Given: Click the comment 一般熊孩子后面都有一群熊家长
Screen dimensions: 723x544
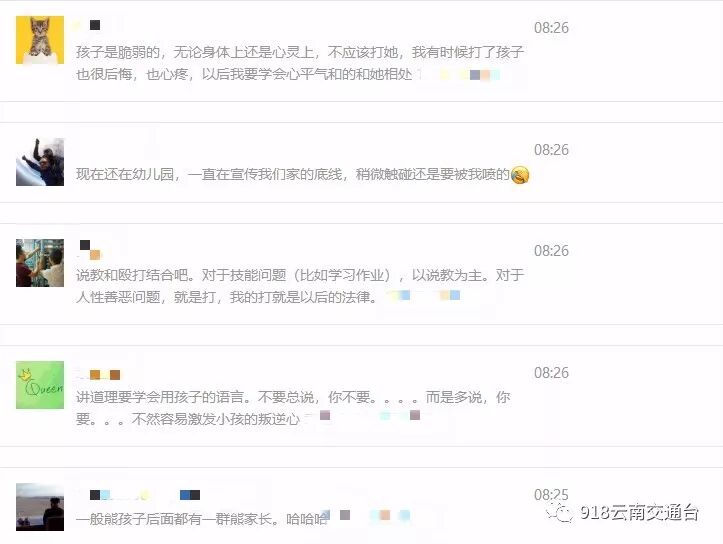Looking at the screenshot, I should 201,519.
